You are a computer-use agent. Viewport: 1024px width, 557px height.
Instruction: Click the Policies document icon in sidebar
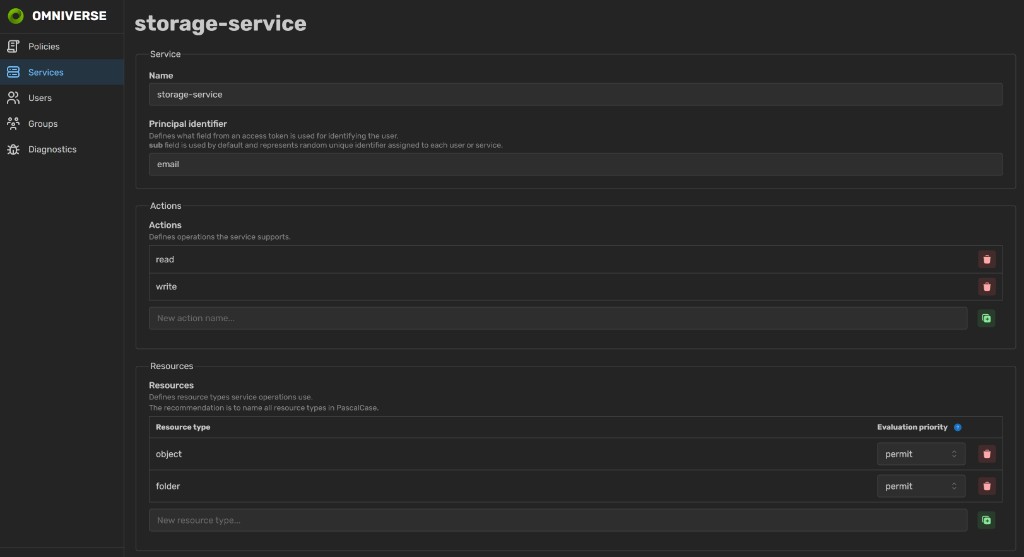(x=13, y=46)
